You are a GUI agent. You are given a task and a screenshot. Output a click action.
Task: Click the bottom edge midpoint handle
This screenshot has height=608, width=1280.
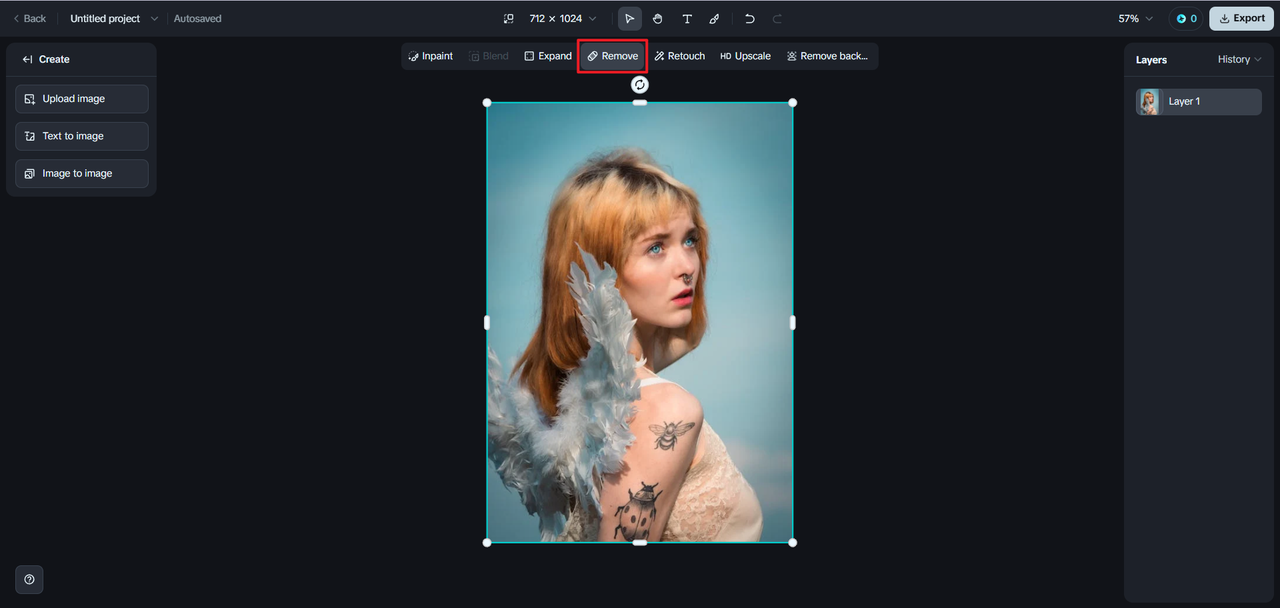[640, 542]
